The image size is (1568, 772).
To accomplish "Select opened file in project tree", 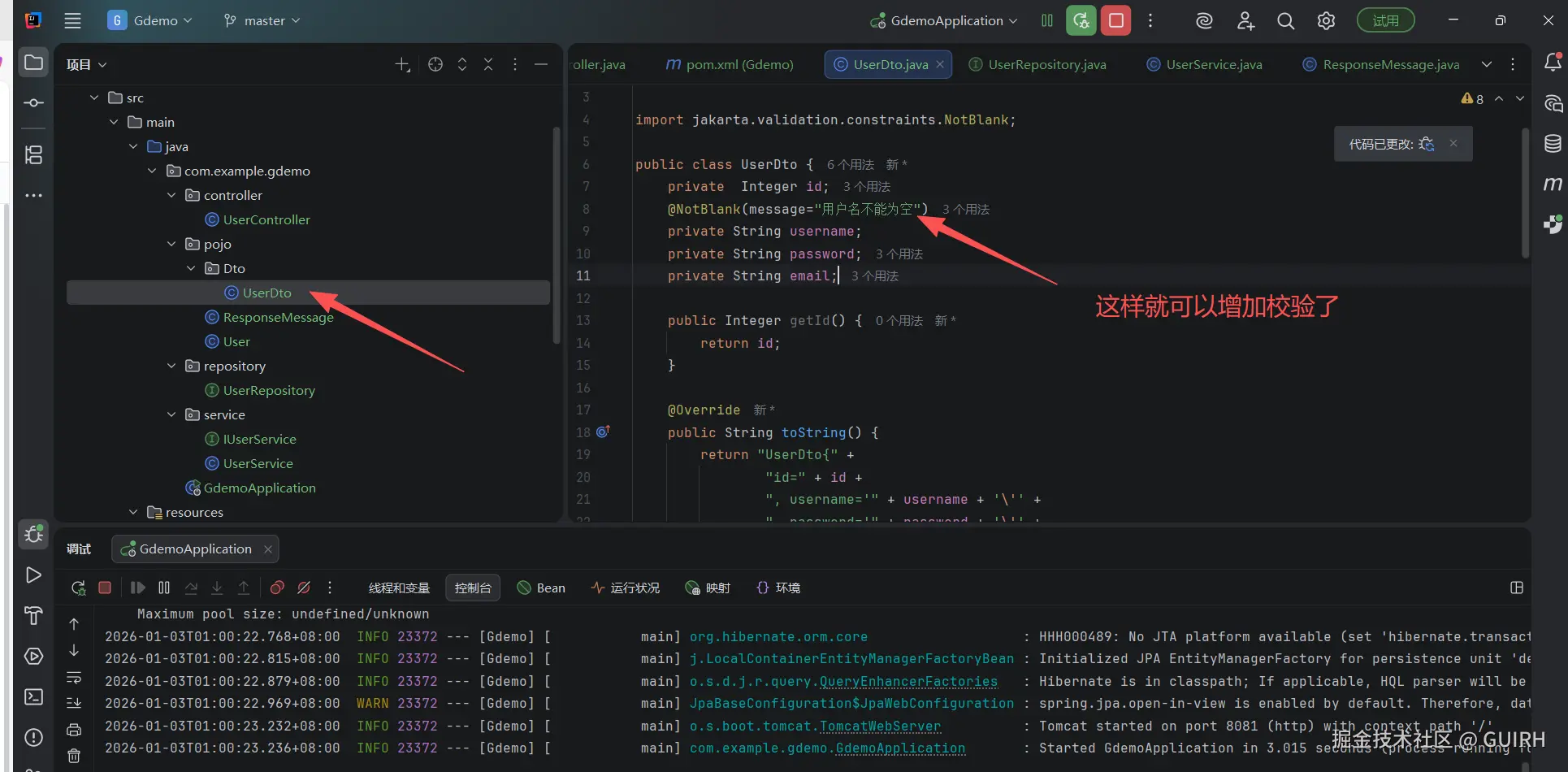I will 435,65.
